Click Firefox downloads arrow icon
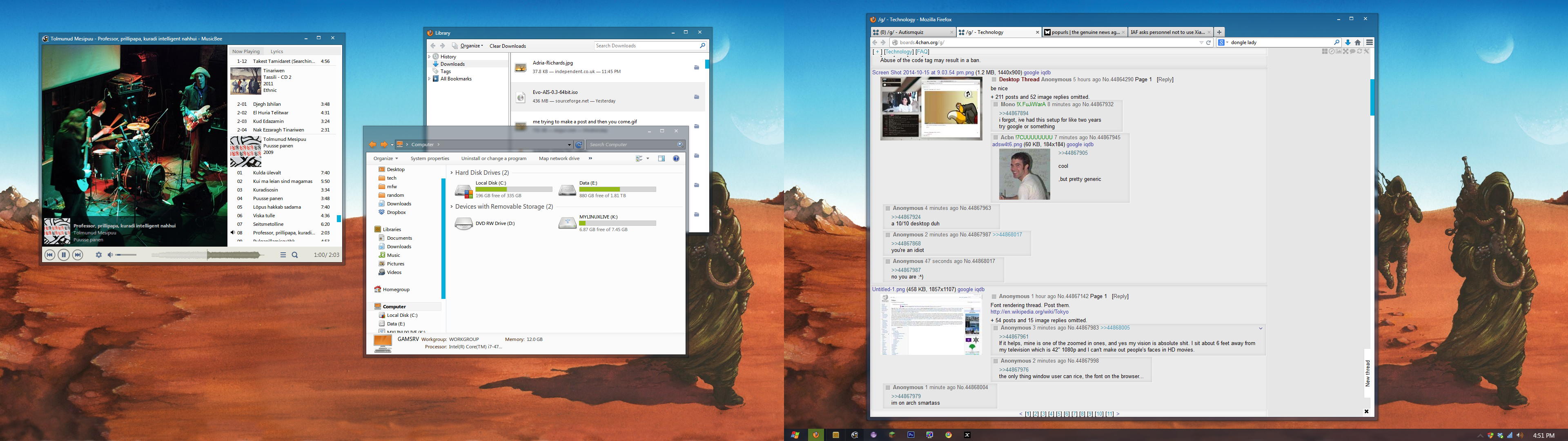 (1347, 42)
